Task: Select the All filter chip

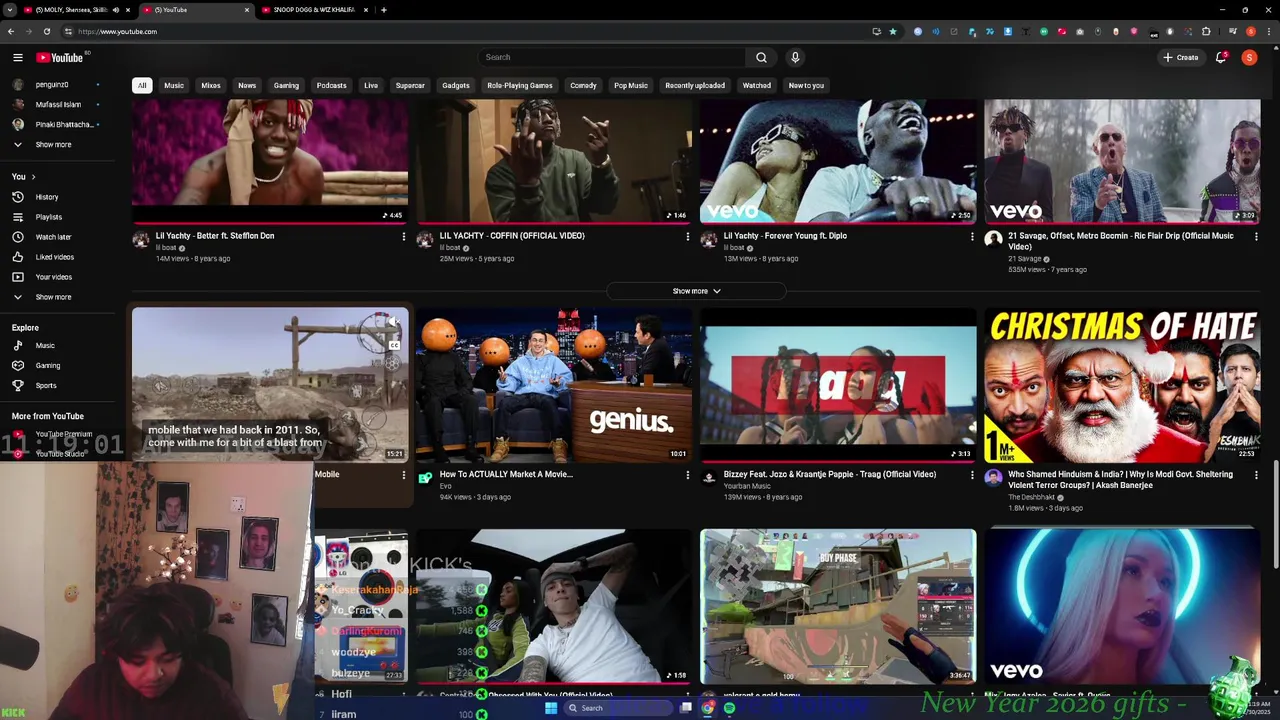Action: [142, 86]
